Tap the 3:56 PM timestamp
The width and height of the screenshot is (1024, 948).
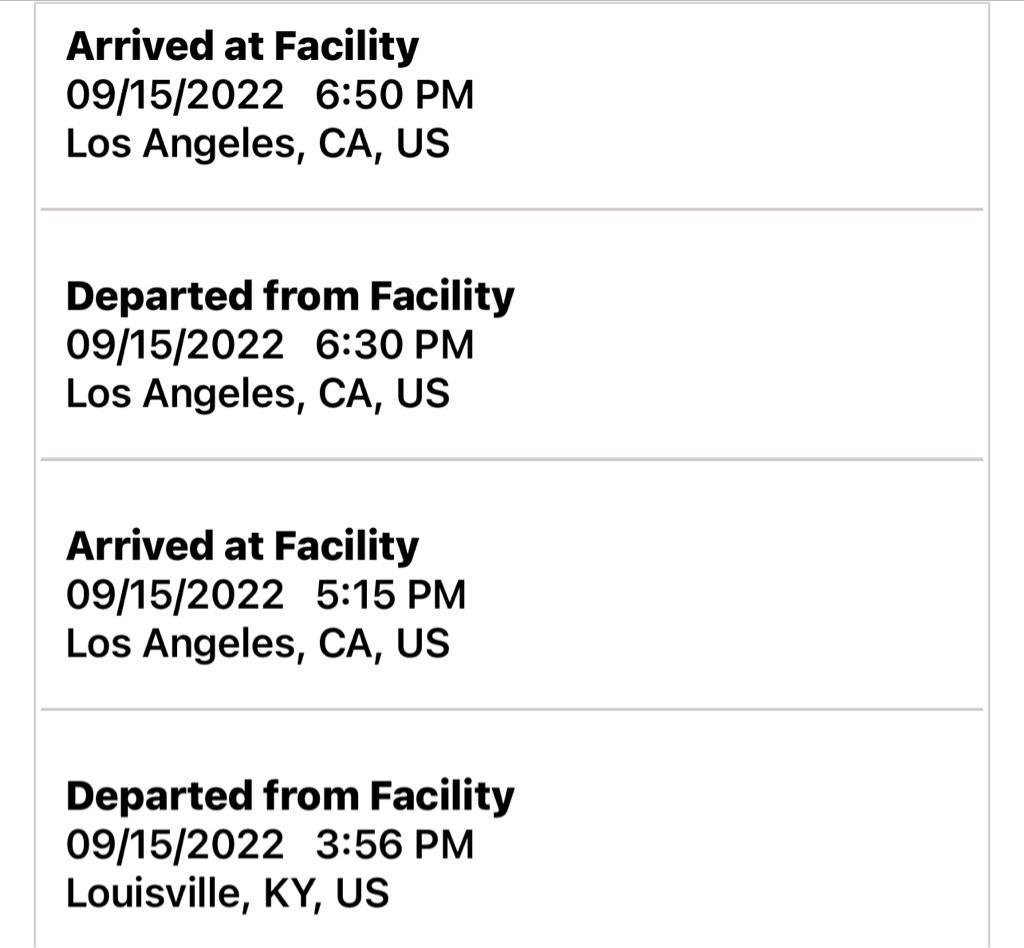coord(394,845)
